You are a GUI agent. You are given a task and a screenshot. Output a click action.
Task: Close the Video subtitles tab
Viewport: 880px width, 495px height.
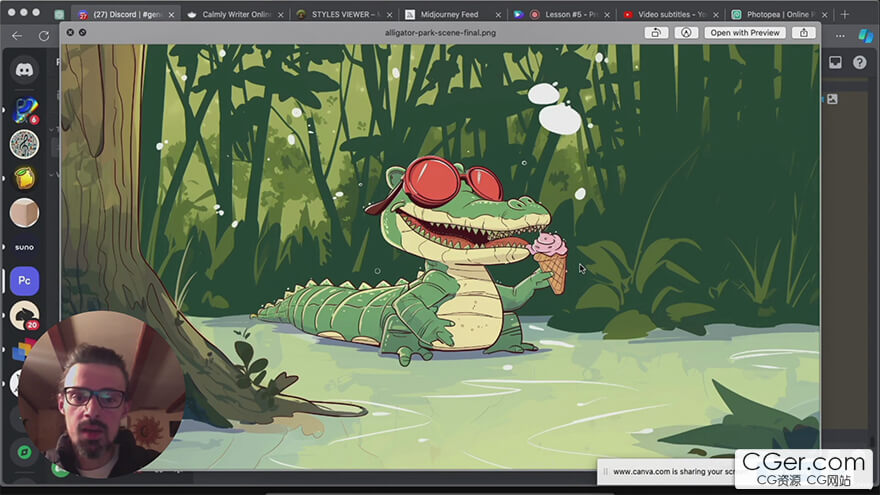click(x=716, y=15)
